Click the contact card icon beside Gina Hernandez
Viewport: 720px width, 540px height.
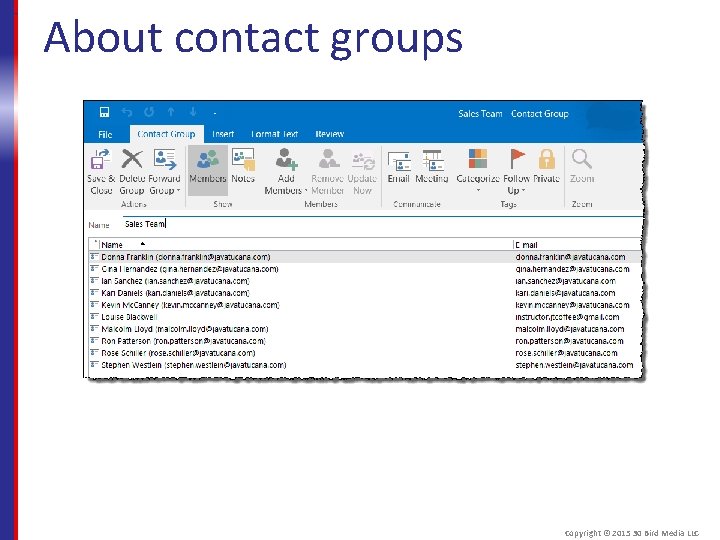pyautogui.click(x=94, y=268)
